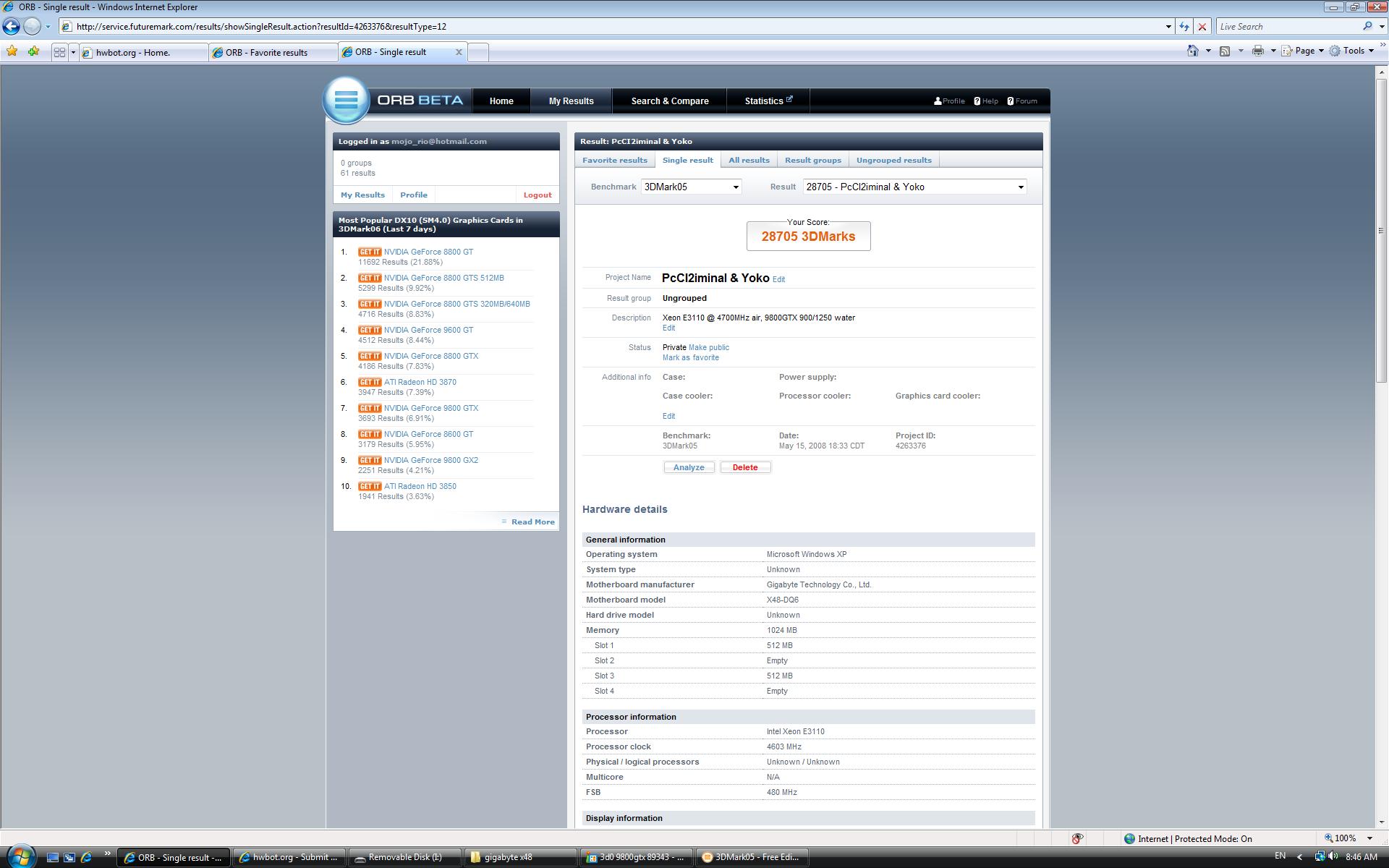Viewport: 1389px width, 868px height.
Task: Open the Statistics nav item
Action: point(768,101)
